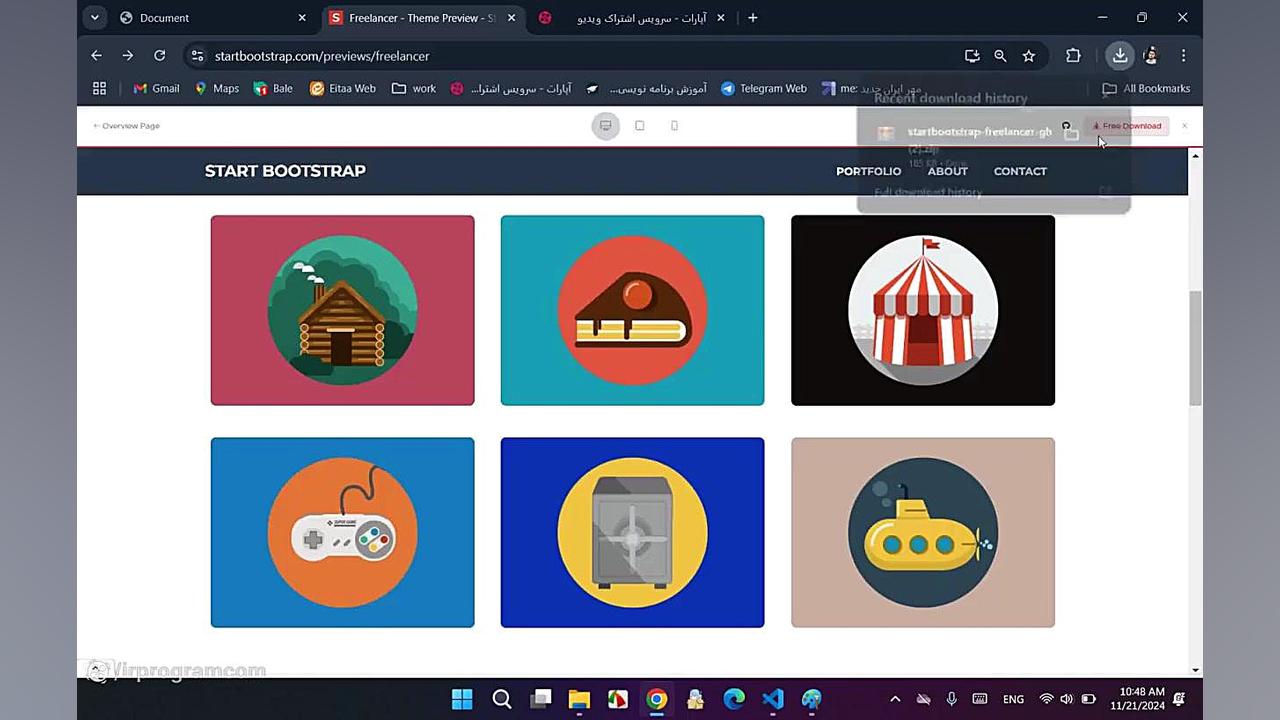Open Google Chrome taskbar icon
This screenshot has width=1280, height=720.
click(x=656, y=699)
